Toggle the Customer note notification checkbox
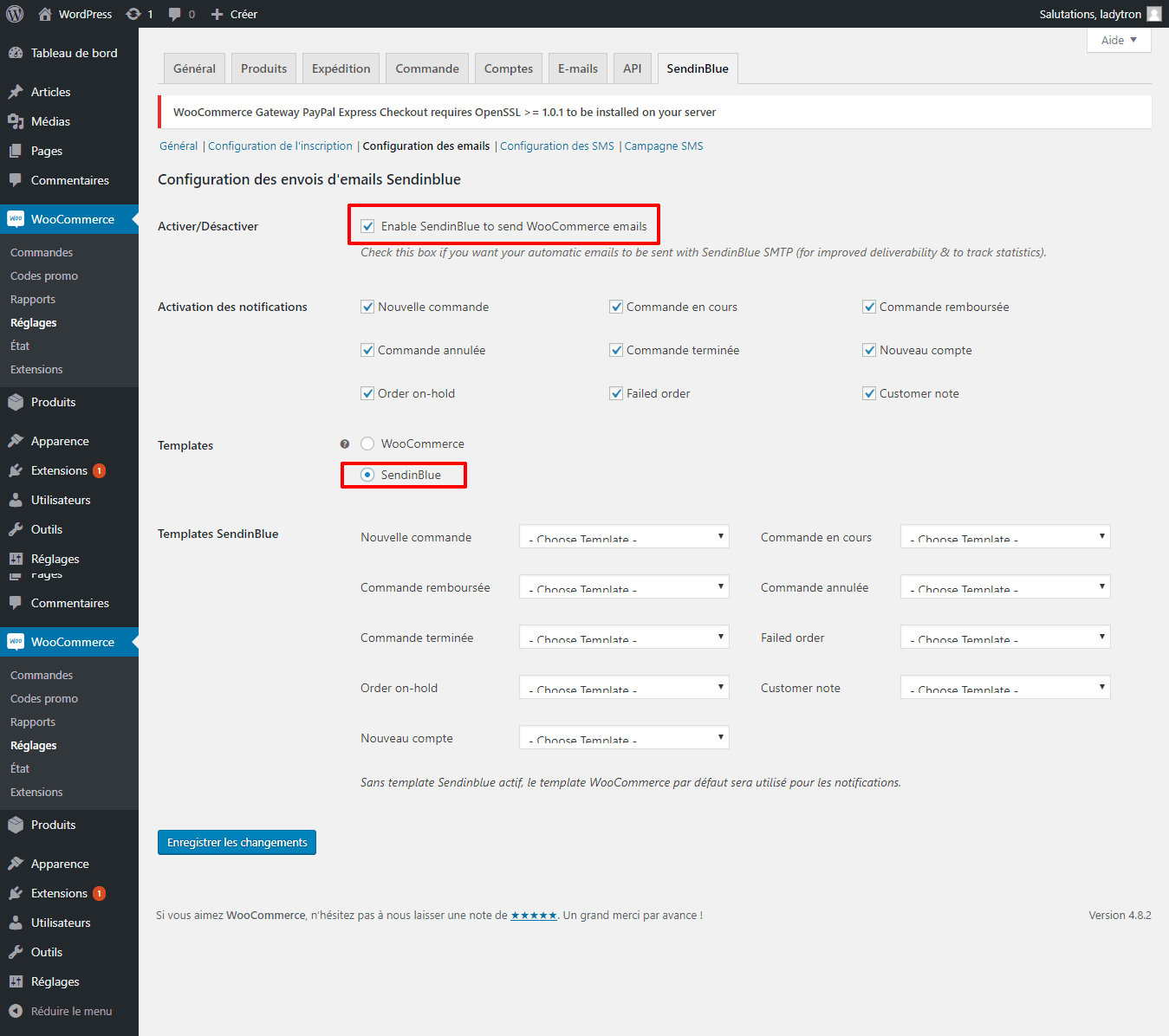This screenshot has width=1169, height=1036. (869, 393)
